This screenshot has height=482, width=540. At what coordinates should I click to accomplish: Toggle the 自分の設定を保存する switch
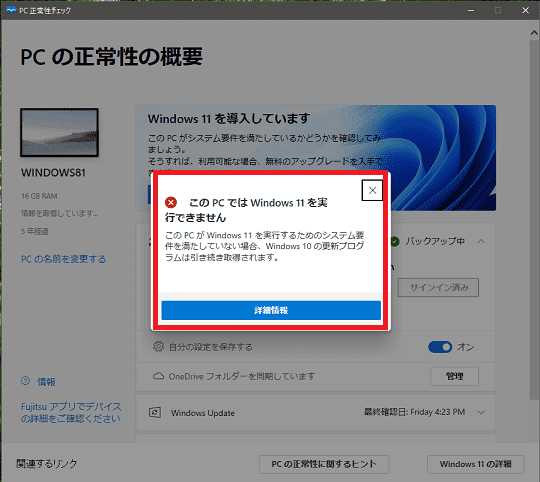click(440, 347)
